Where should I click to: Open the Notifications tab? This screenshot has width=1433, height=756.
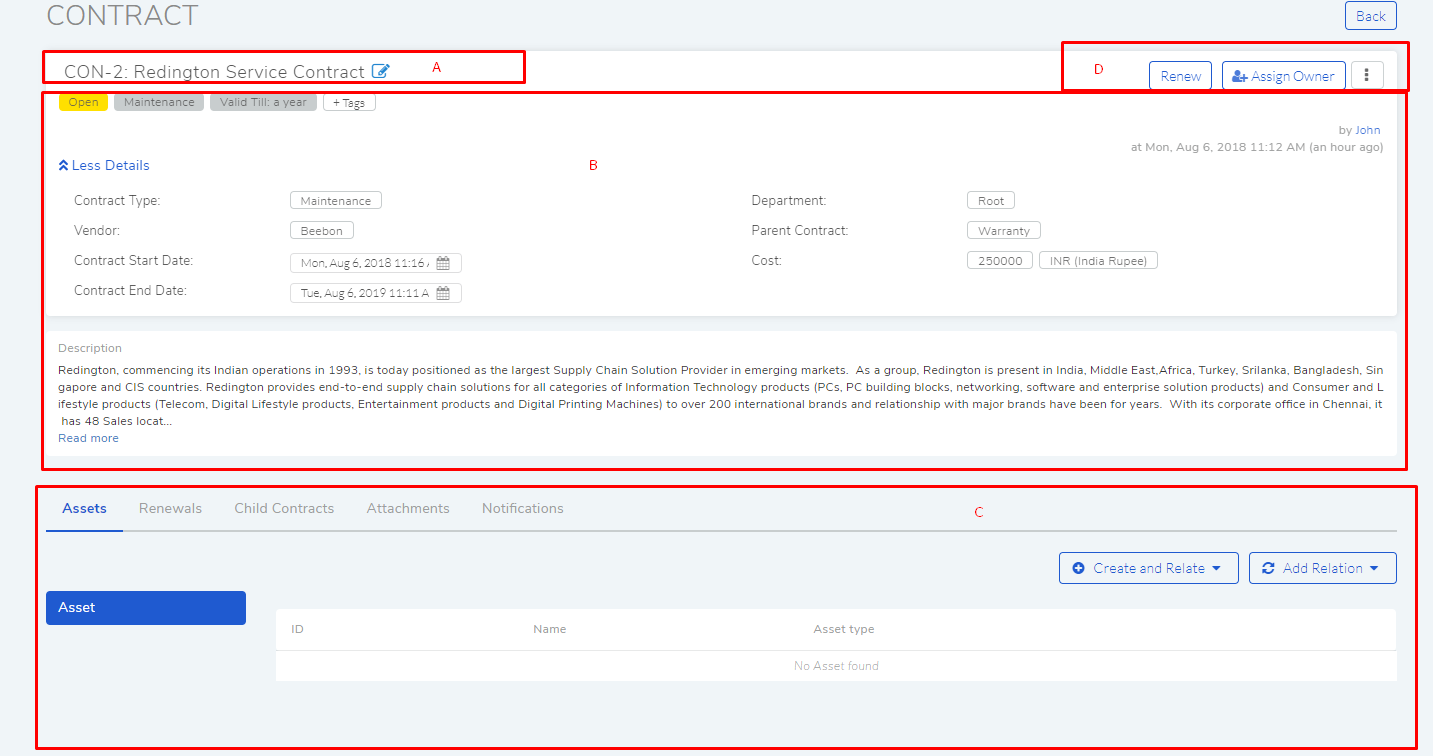523,508
